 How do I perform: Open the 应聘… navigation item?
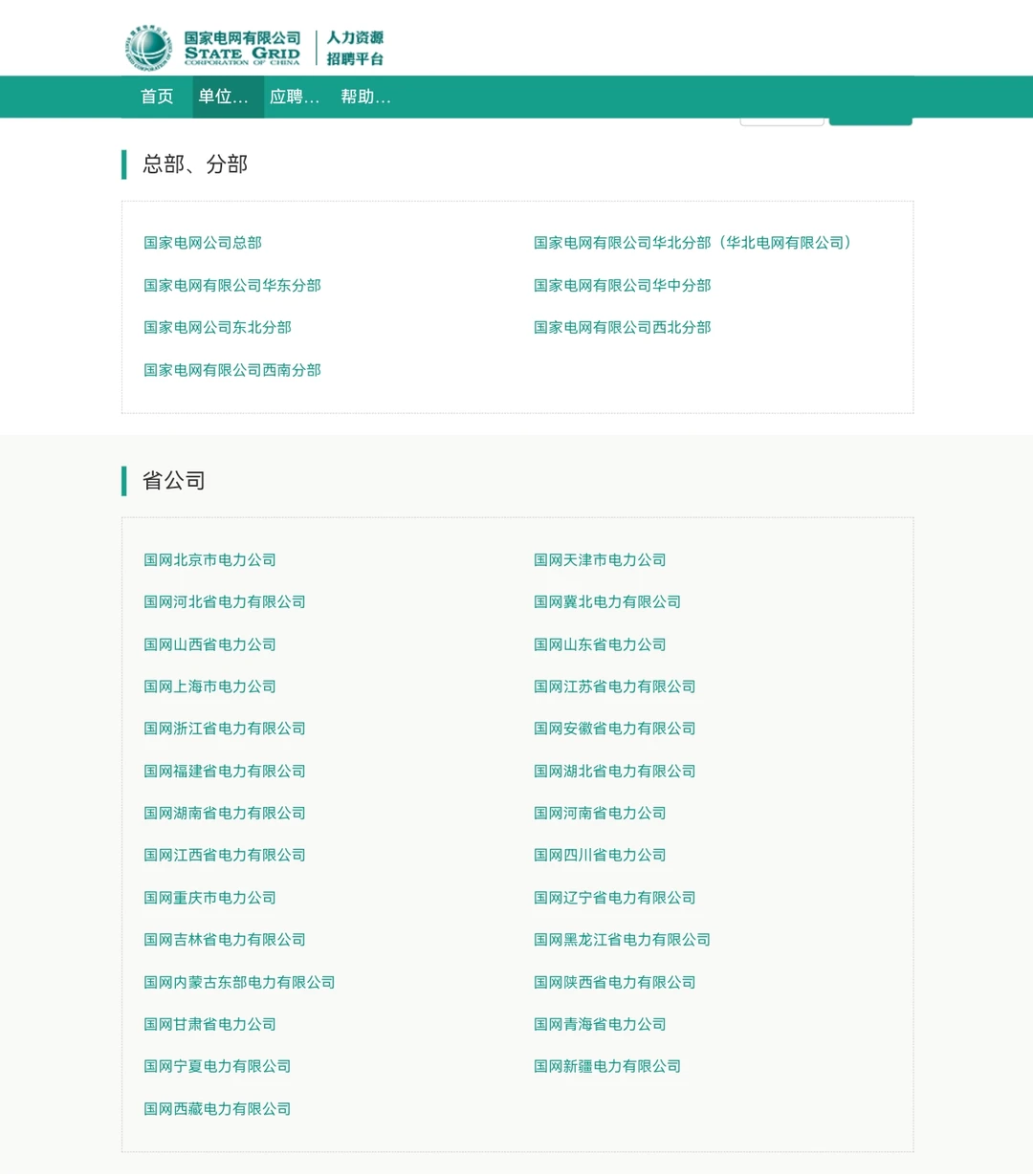(295, 97)
